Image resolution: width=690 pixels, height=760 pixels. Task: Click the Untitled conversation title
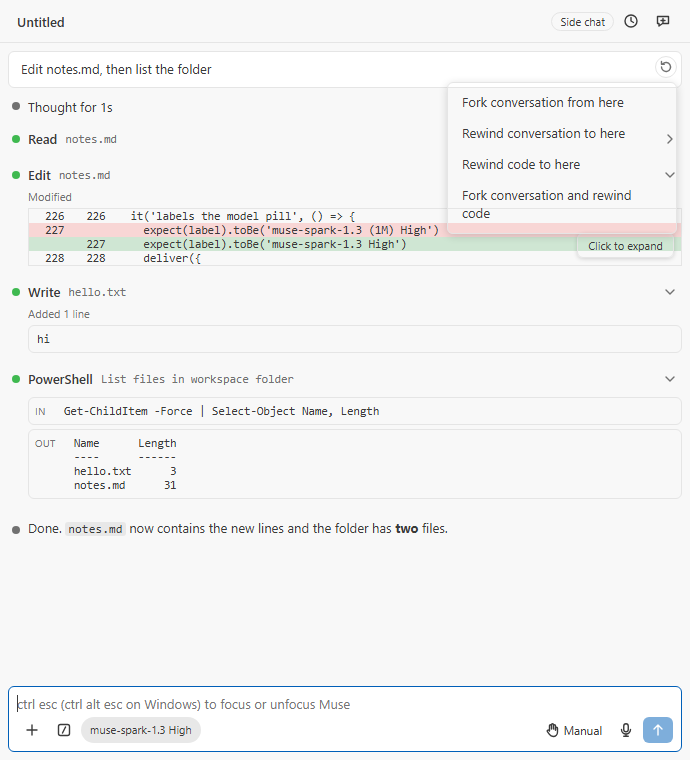(x=41, y=22)
